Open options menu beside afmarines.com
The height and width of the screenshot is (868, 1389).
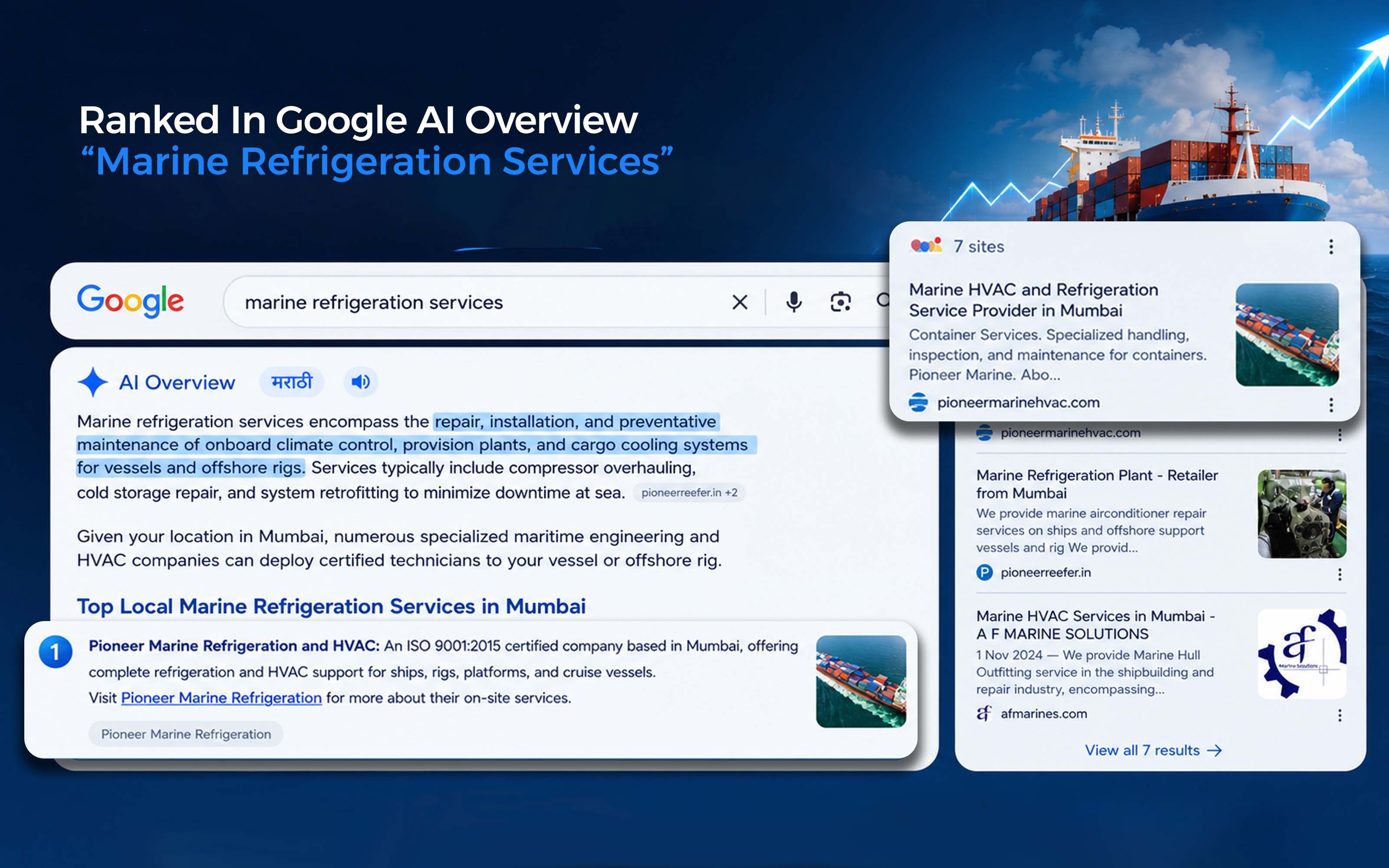pyautogui.click(x=1339, y=715)
